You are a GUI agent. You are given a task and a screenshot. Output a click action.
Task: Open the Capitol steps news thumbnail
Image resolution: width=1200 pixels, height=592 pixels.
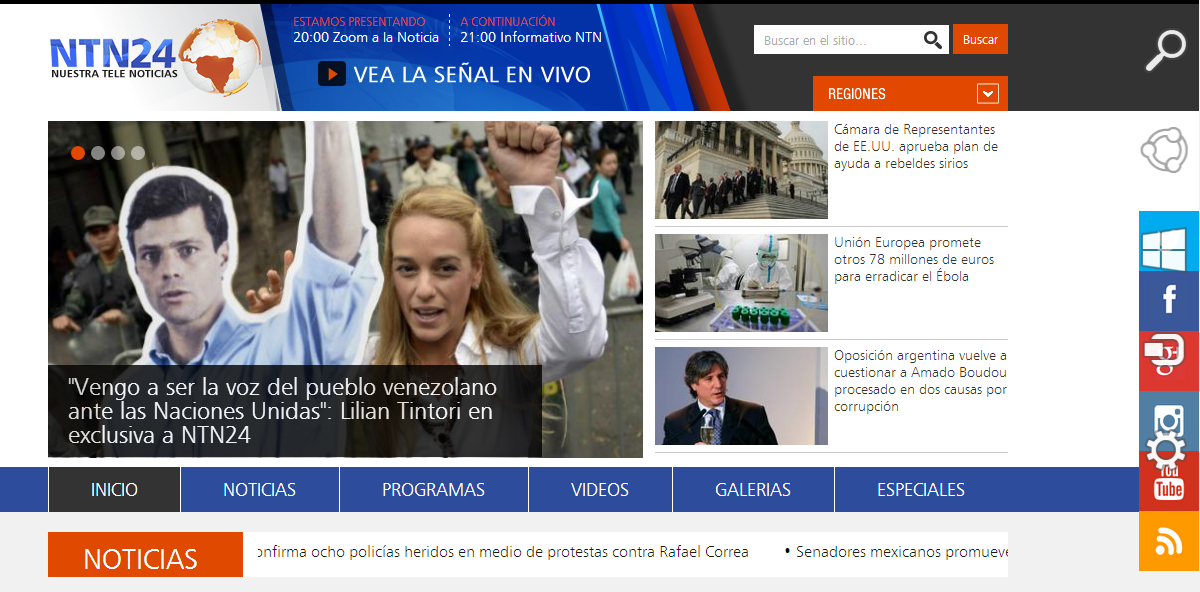coord(741,170)
